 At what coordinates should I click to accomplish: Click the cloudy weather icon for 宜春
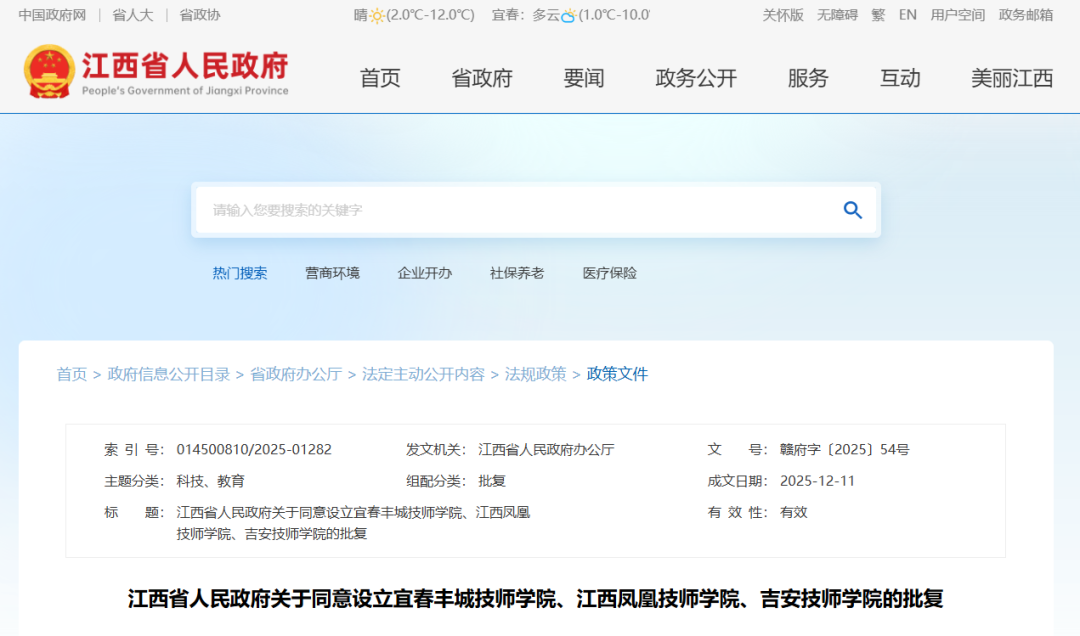(568, 15)
